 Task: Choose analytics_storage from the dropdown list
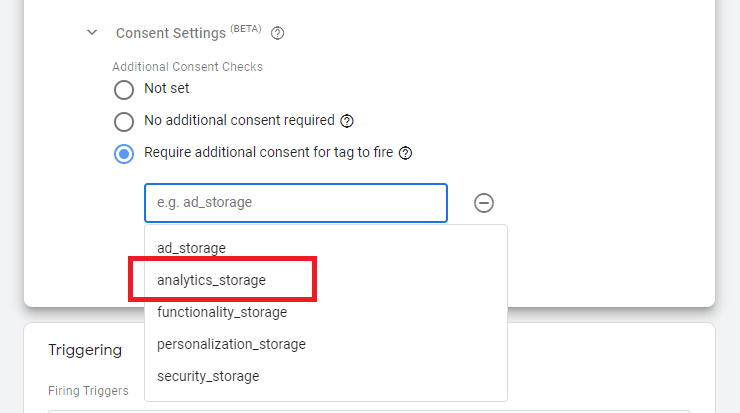(212, 280)
